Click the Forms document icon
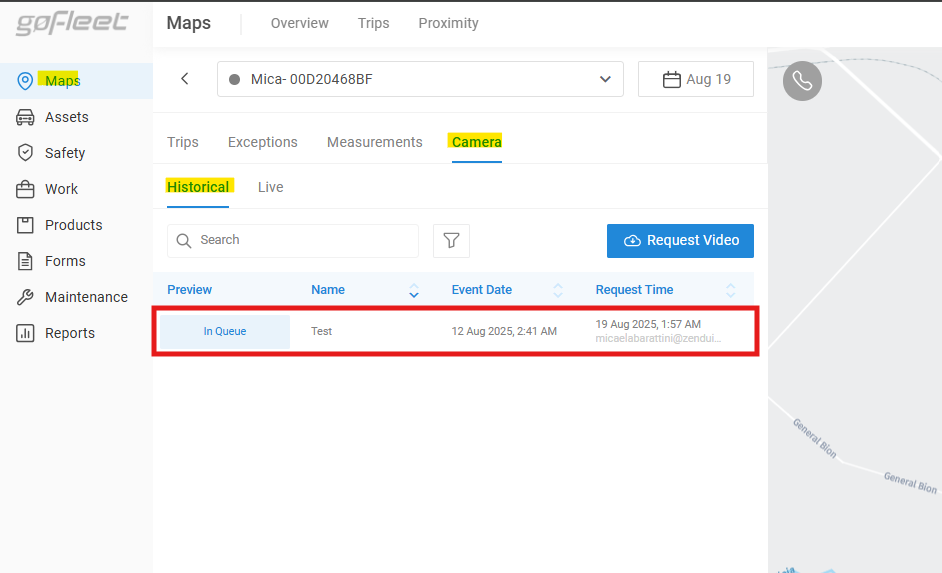Image resolution: width=942 pixels, height=573 pixels. tap(25, 261)
